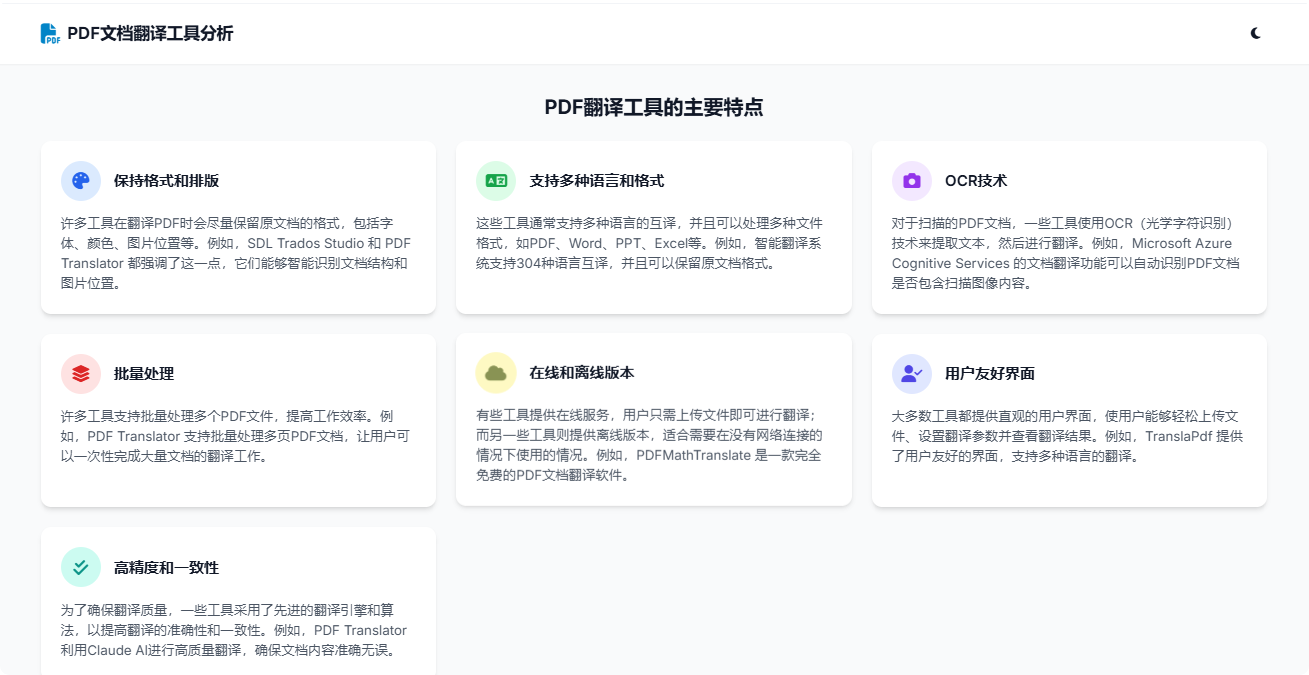Click the translation A/Z icon on 支持多种语言和格式 card
This screenshot has height=675, width=1309.
(496, 181)
